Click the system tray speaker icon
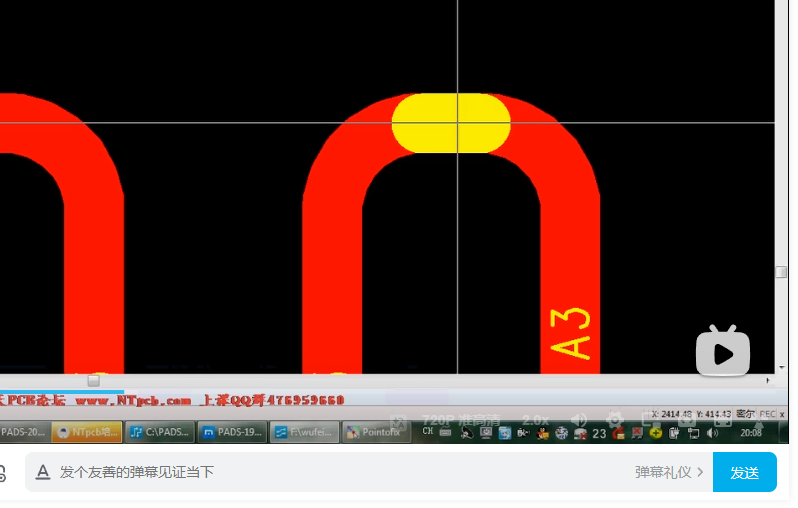This screenshot has height=508, width=798. (x=711, y=433)
